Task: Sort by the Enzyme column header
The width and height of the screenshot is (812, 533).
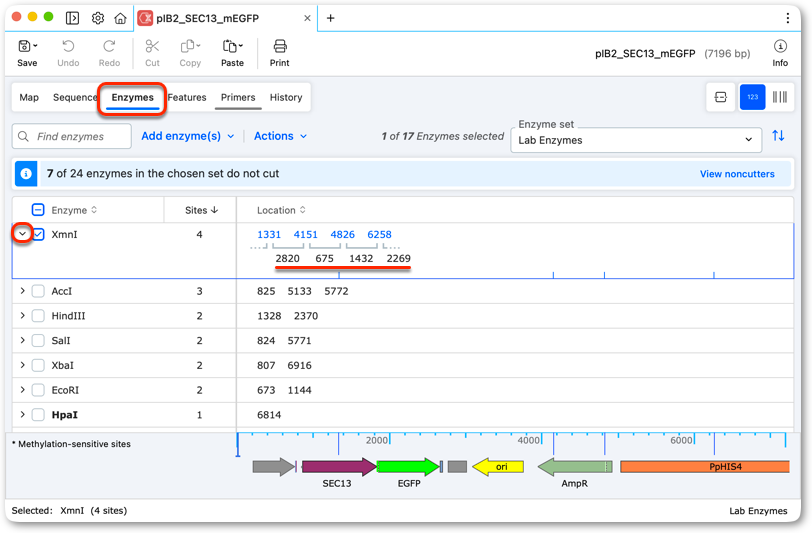Action: (x=74, y=210)
